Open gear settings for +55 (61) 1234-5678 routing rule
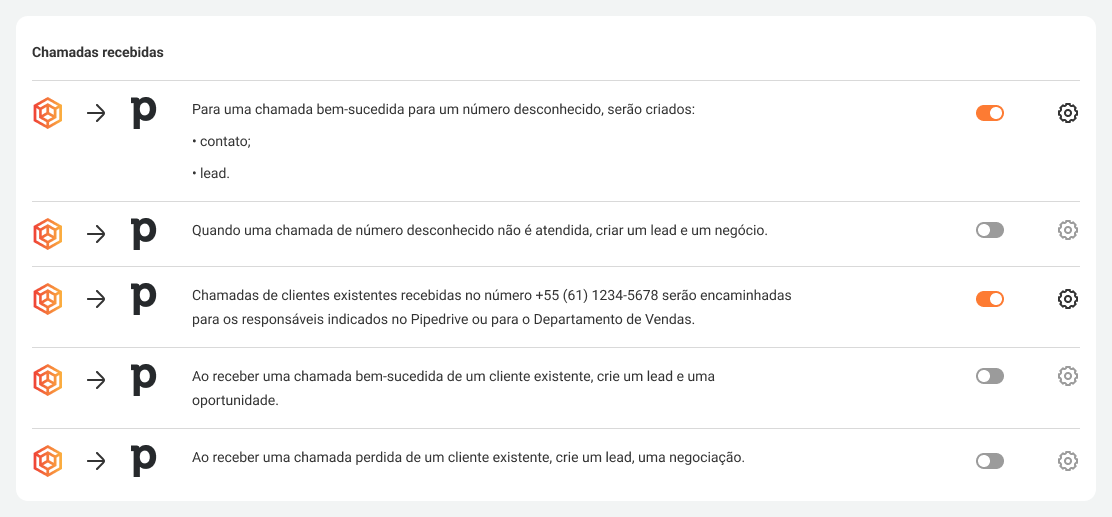The width and height of the screenshot is (1112, 517). [x=1067, y=299]
